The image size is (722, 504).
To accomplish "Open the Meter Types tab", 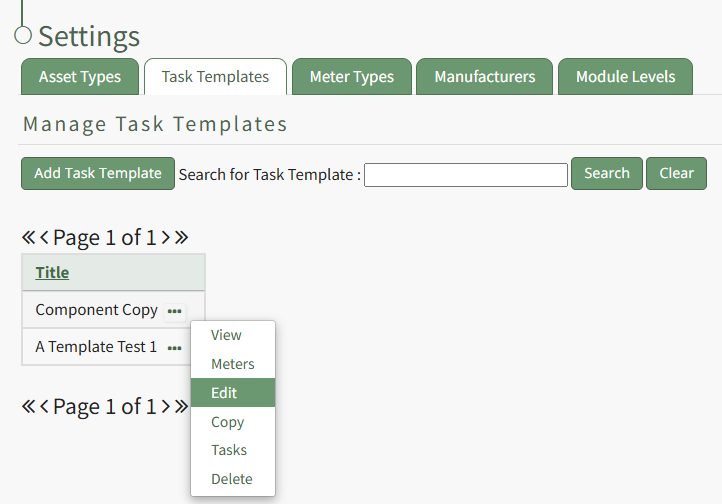I will 351,77.
